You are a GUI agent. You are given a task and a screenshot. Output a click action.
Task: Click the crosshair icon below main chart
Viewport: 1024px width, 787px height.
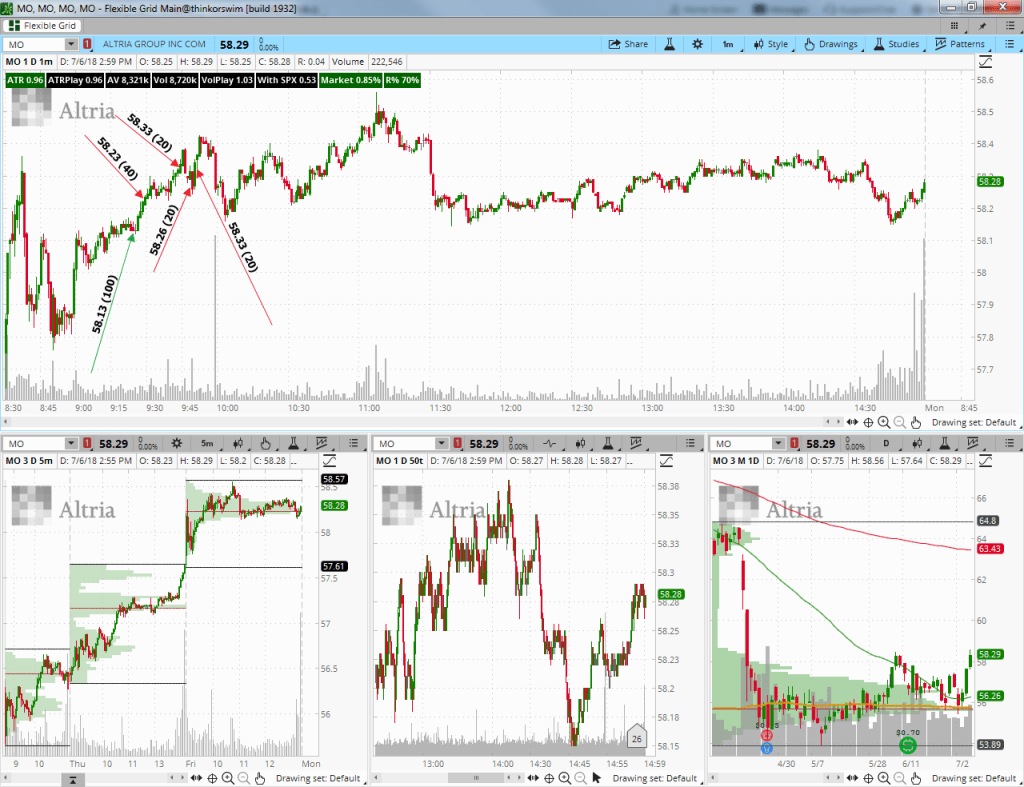[x=867, y=423]
